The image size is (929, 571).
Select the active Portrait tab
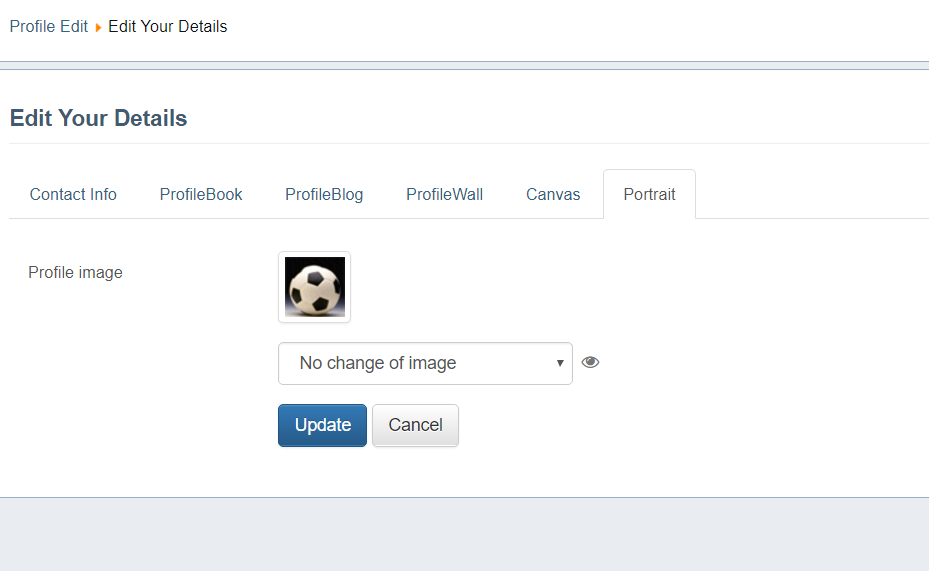coord(649,194)
